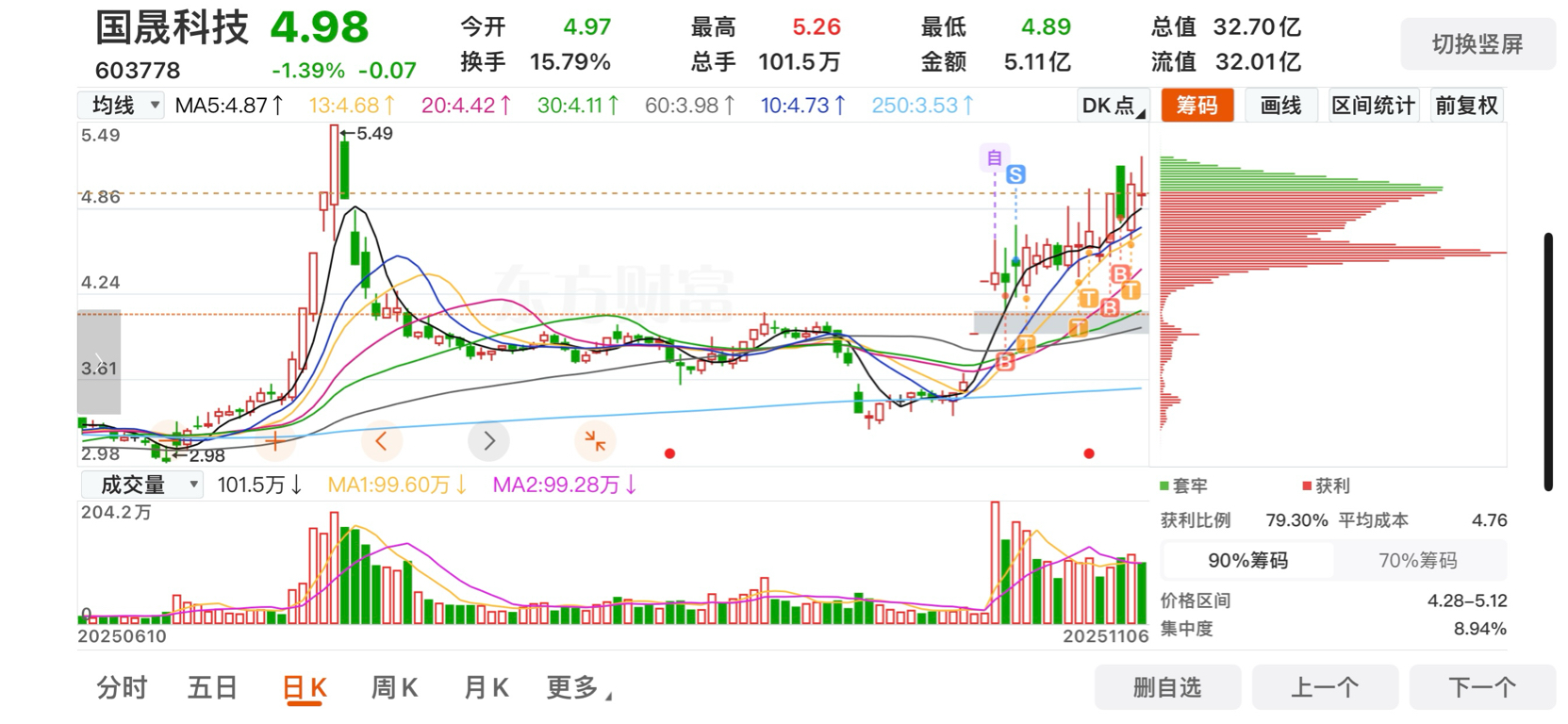Toggle the 筹码 chip distribution panel

pyautogui.click(x=1197, y=106)
